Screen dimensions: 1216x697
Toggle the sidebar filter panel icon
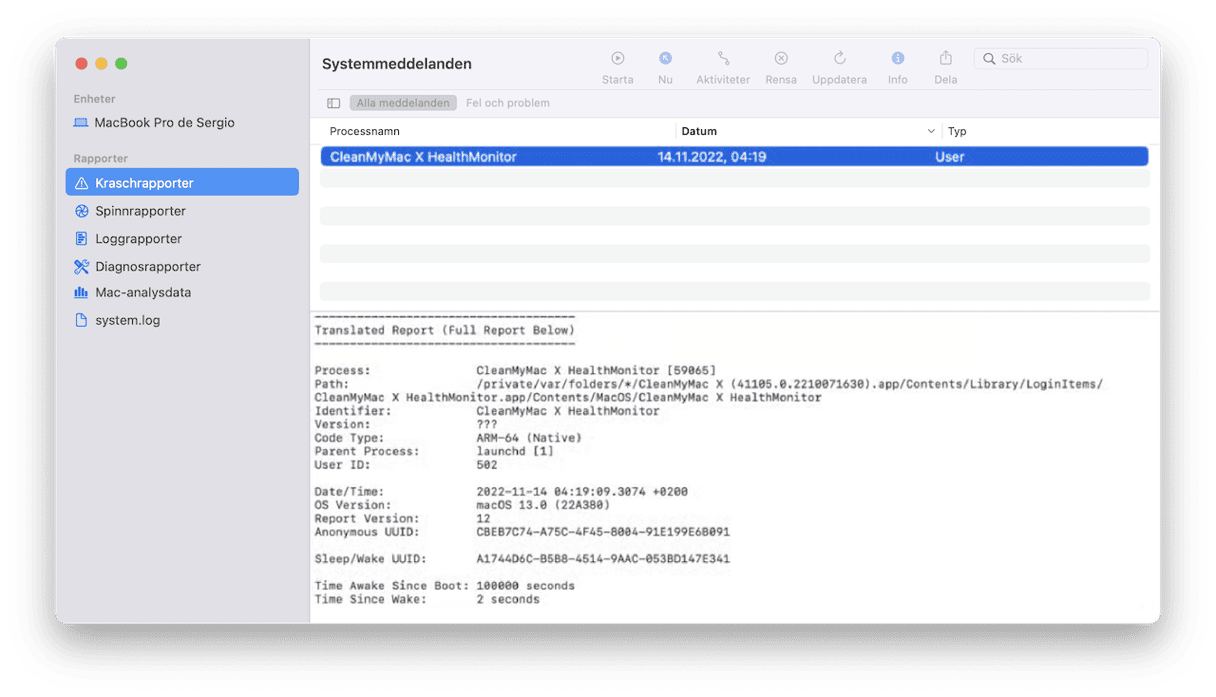point(334,103)
